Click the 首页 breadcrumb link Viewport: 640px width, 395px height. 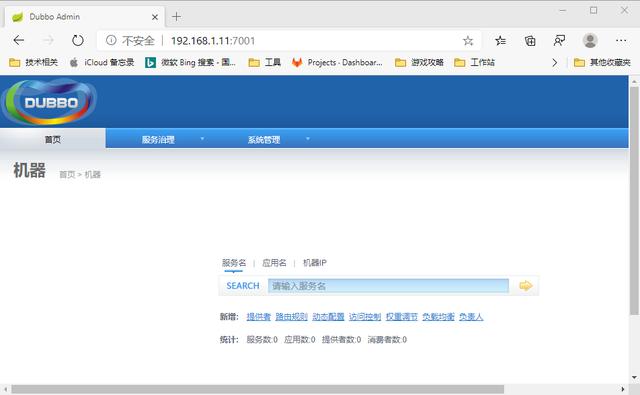pos(67,175)
